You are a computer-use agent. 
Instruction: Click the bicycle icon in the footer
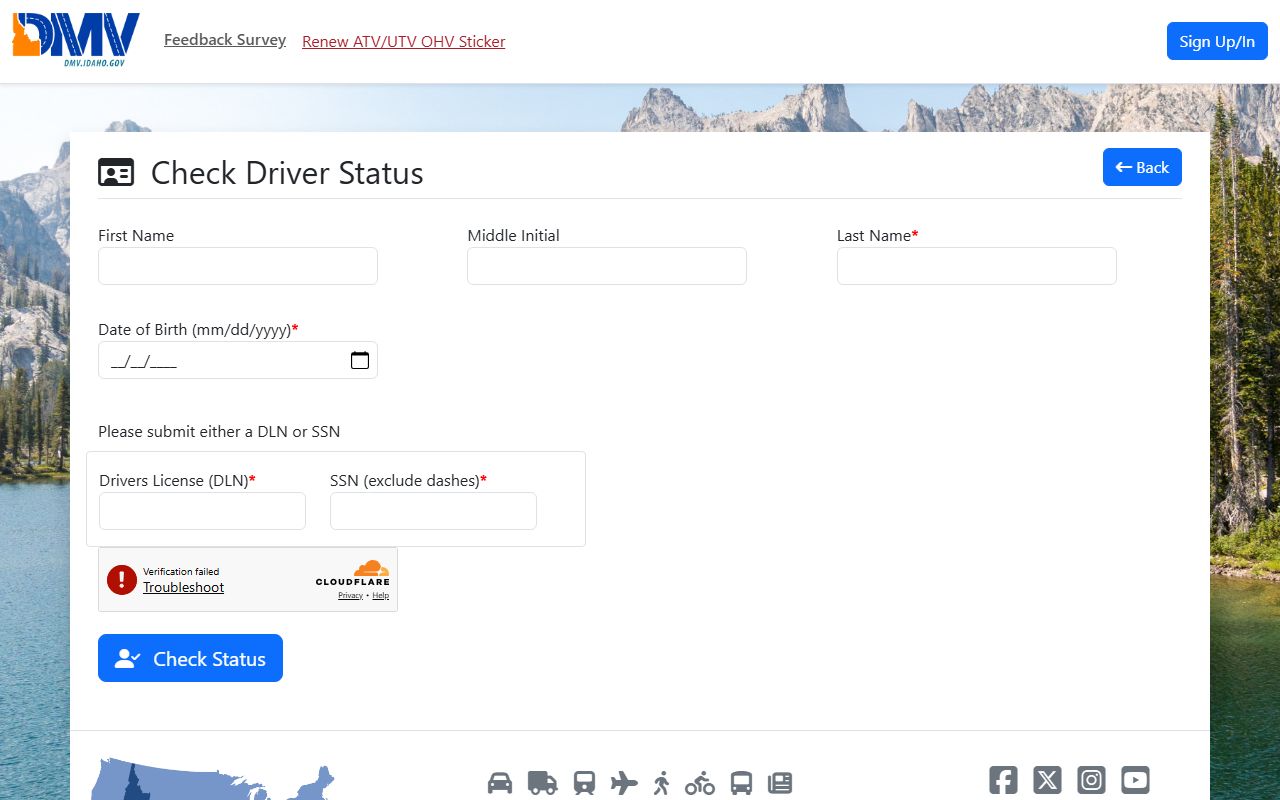tap(700, 782)
